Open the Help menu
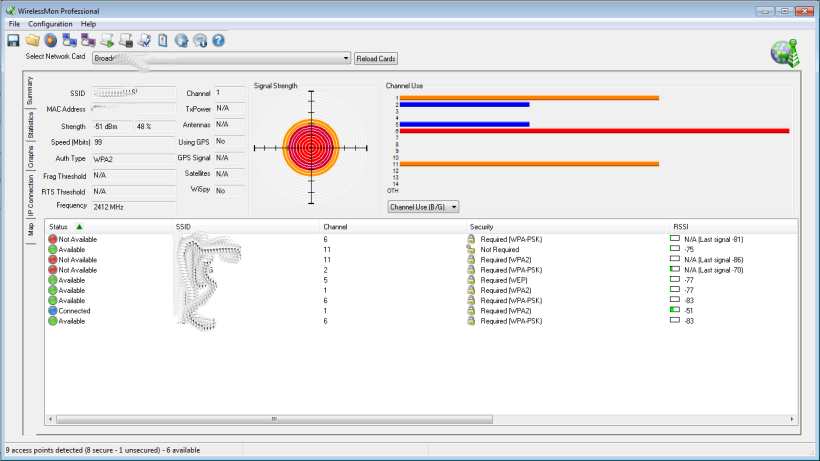The width and height of the screenshot is (820, 461). (x=88, y=24)
